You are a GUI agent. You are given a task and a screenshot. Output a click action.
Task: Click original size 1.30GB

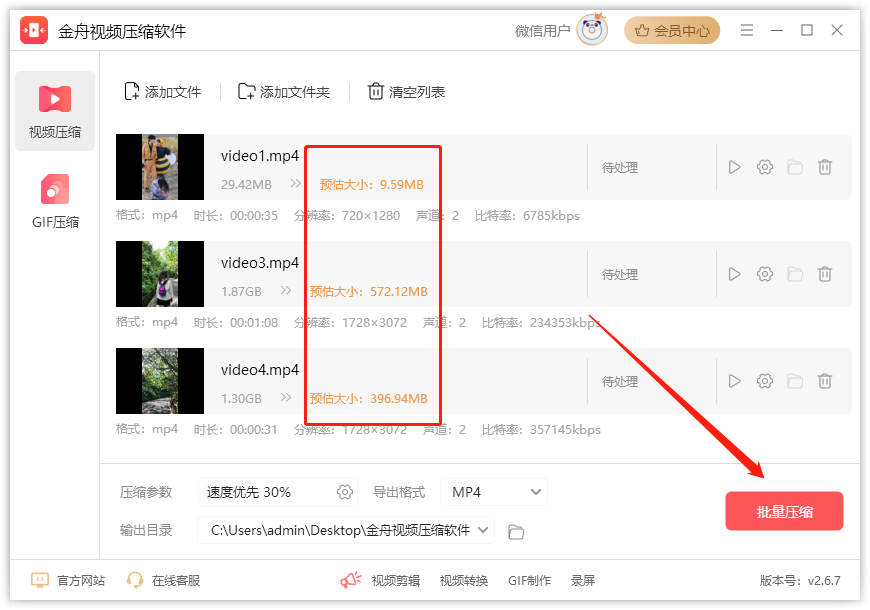click(241, 399)
